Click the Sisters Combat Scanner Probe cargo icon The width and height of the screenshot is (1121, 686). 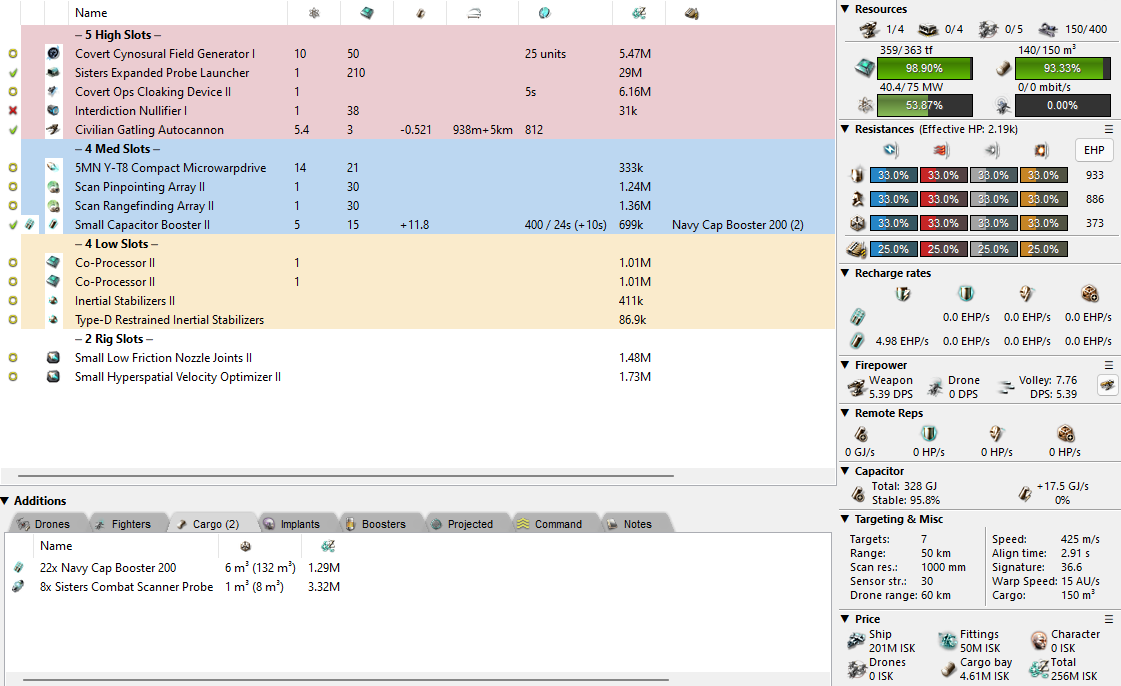coord(18,587)
